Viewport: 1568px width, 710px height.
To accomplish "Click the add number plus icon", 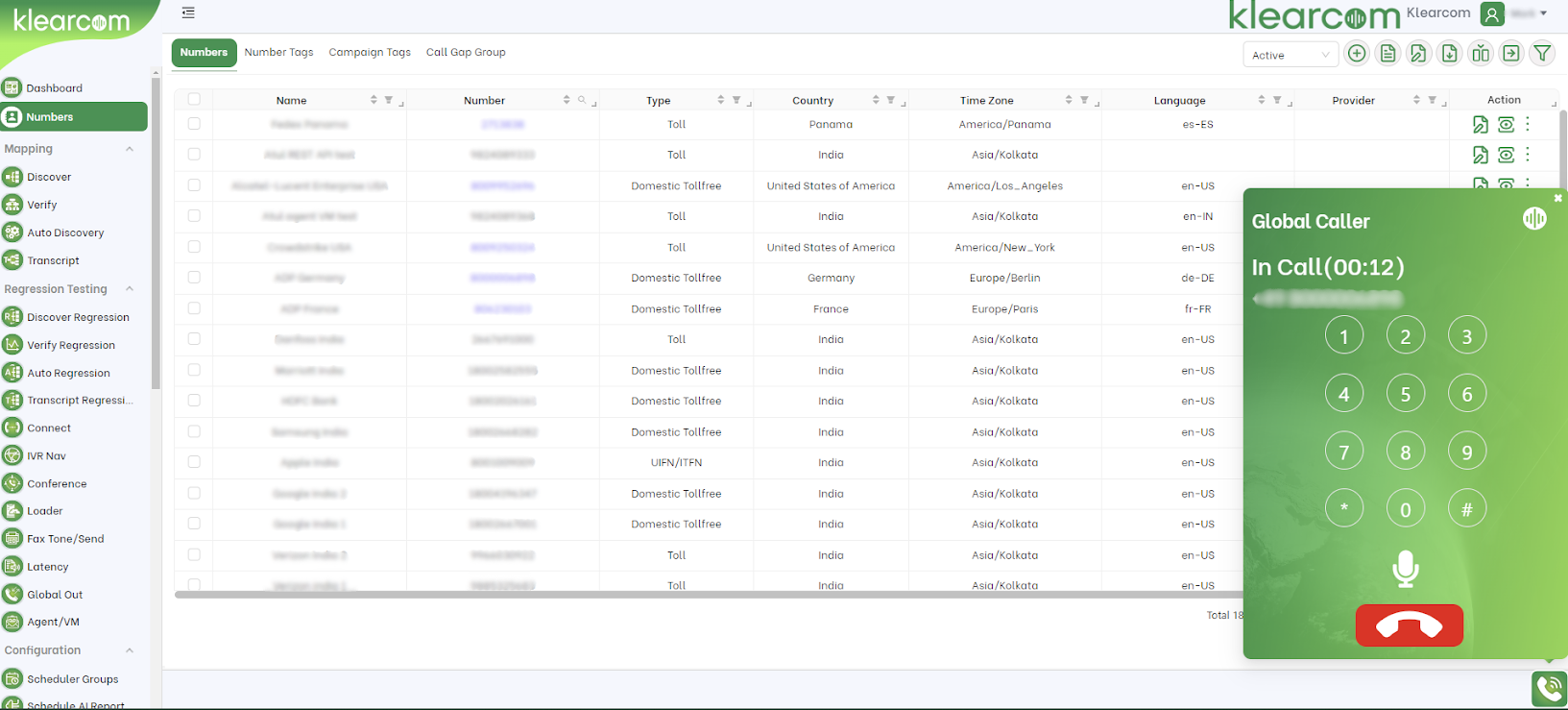I will click(x=1357, y=54).
